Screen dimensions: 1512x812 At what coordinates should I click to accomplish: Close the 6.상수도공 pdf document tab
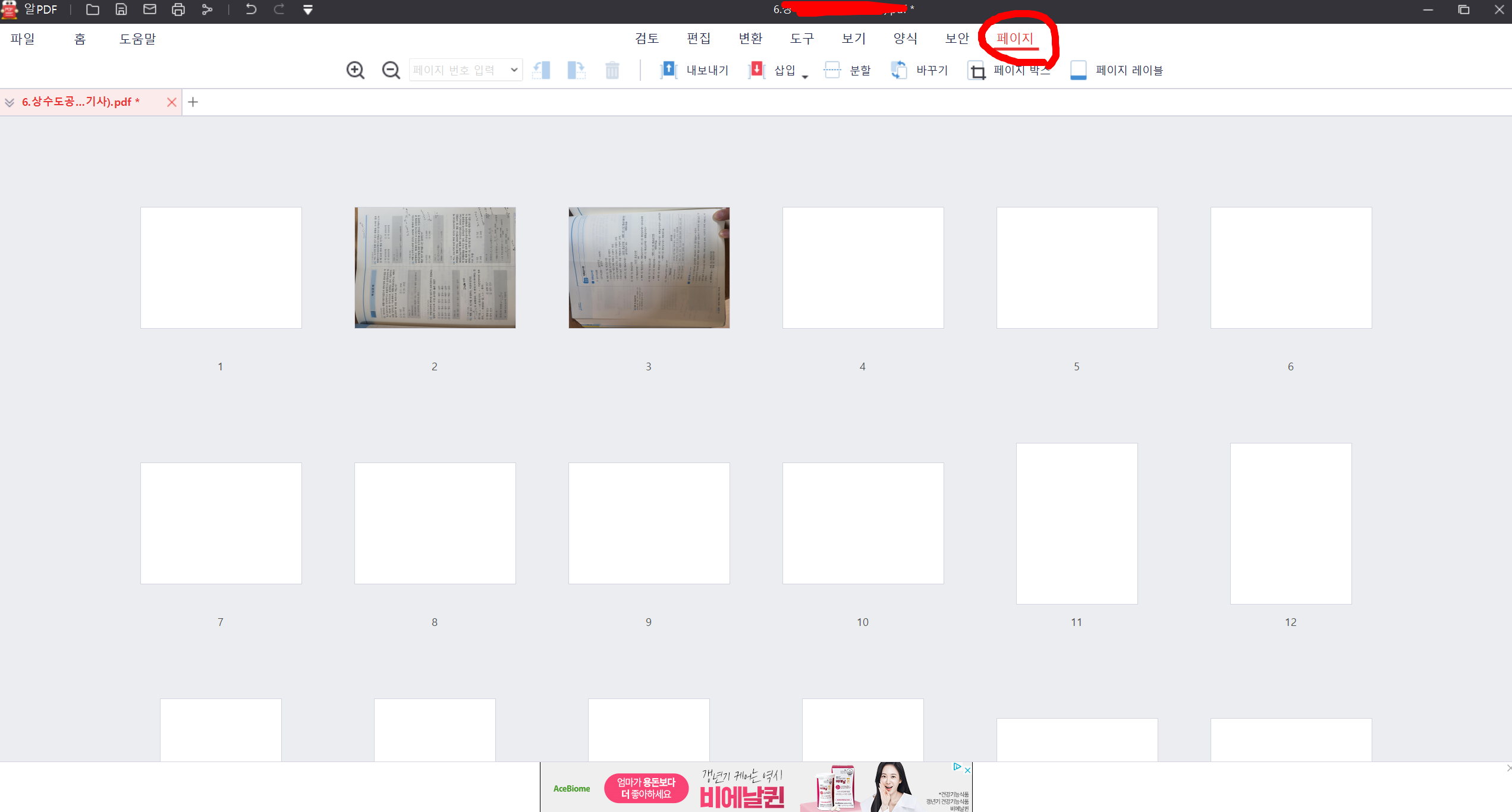click(x=172, y=102)
